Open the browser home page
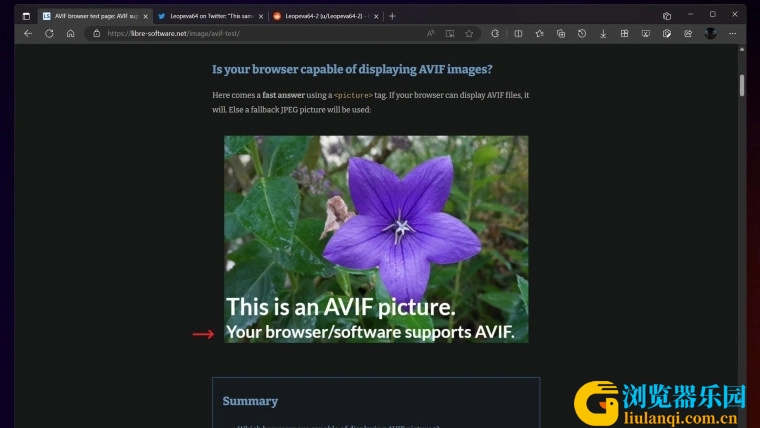The width and height of the screenshot is (760, 428). [x=71, y=33]
